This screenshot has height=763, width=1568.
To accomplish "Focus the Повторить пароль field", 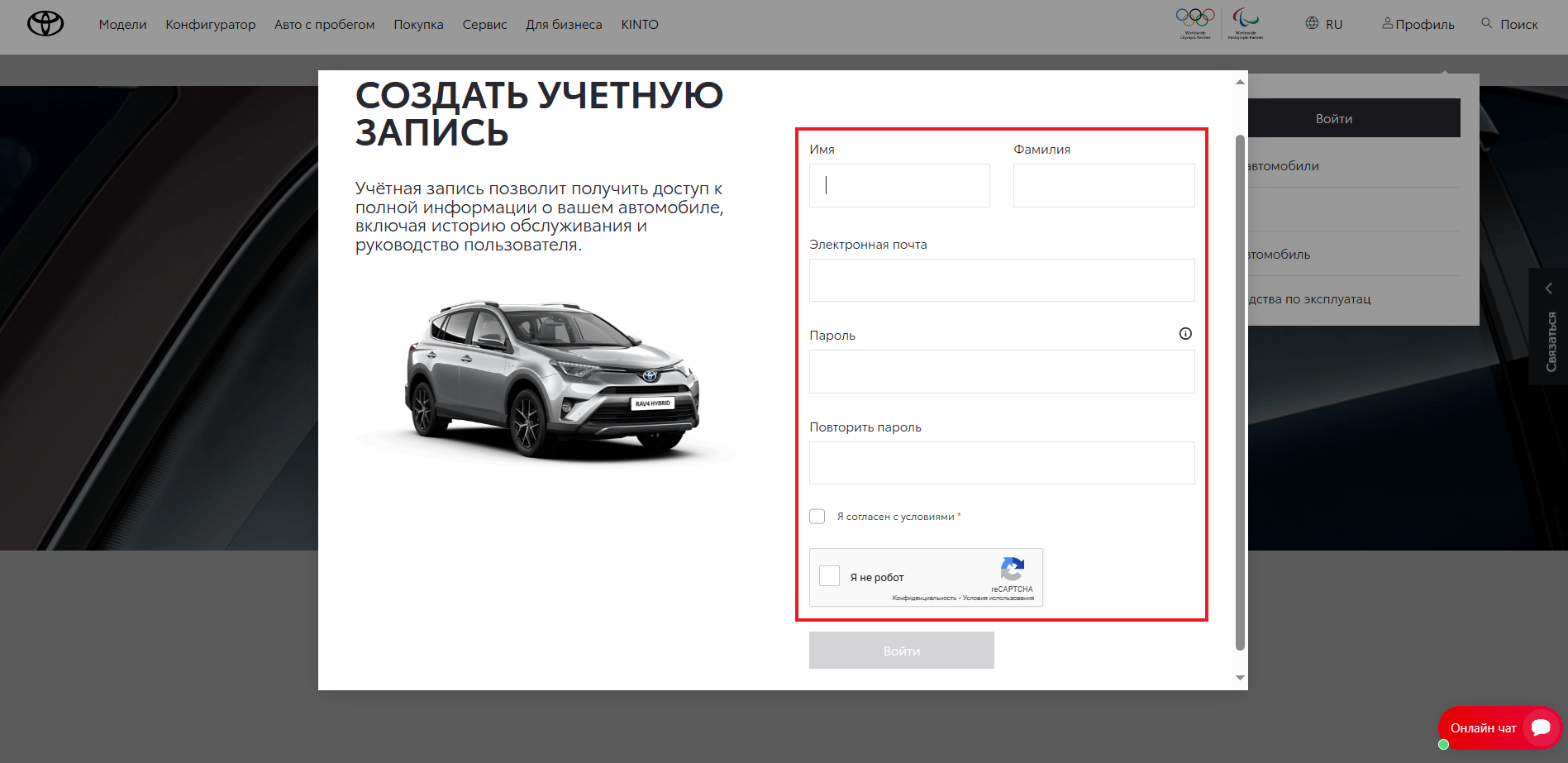I will pyautogui.click(x=1002, y=463).
